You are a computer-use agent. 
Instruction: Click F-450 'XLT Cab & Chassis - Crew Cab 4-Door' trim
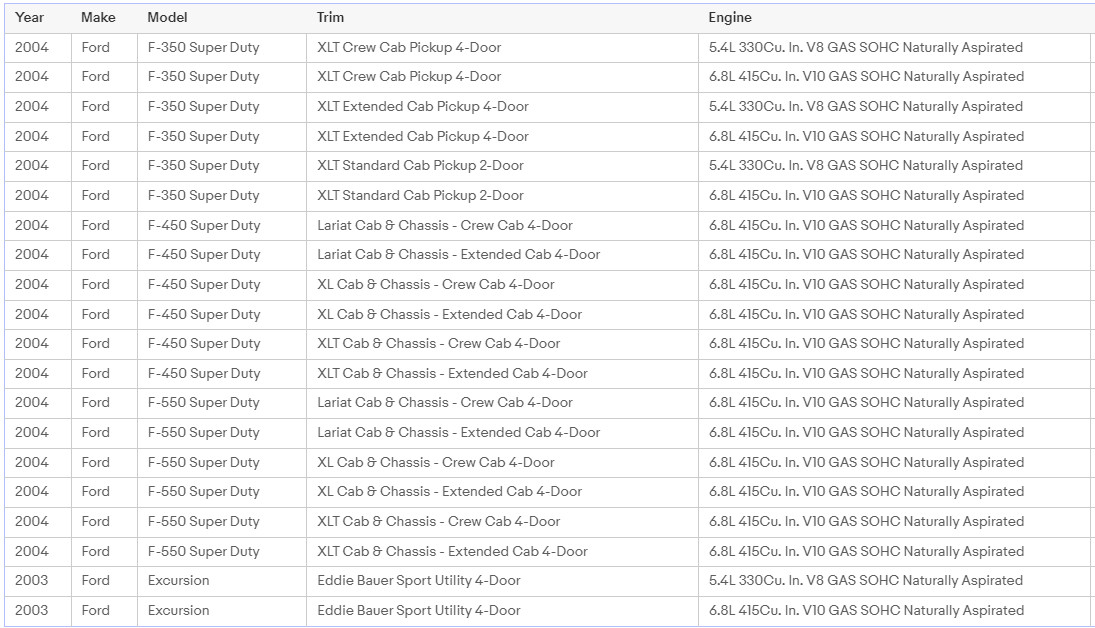pyautogui.click(x=439, y=344)
